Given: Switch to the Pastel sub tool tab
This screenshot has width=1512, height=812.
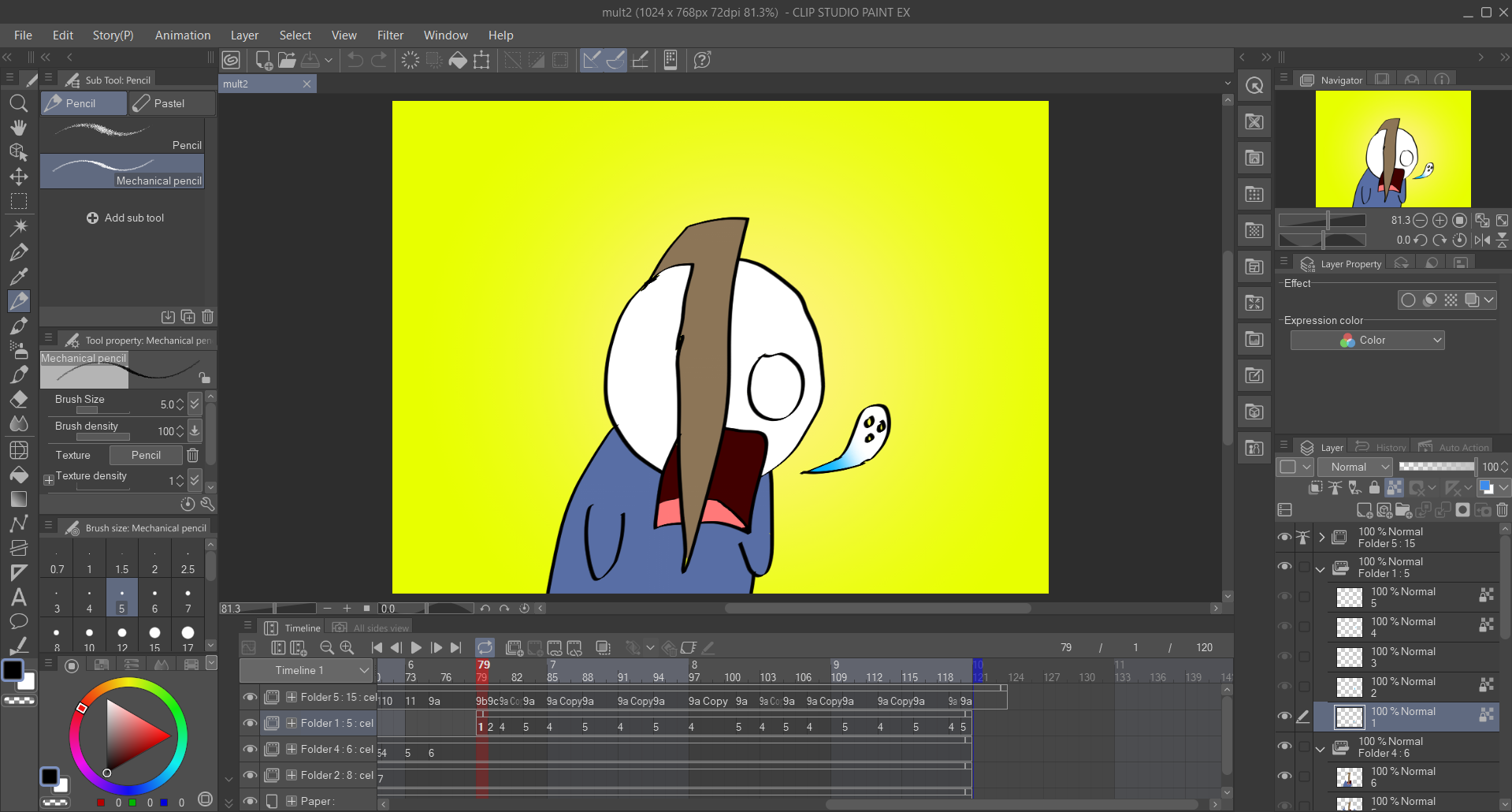Looking at the screenshot, I should tap(171, 103).
